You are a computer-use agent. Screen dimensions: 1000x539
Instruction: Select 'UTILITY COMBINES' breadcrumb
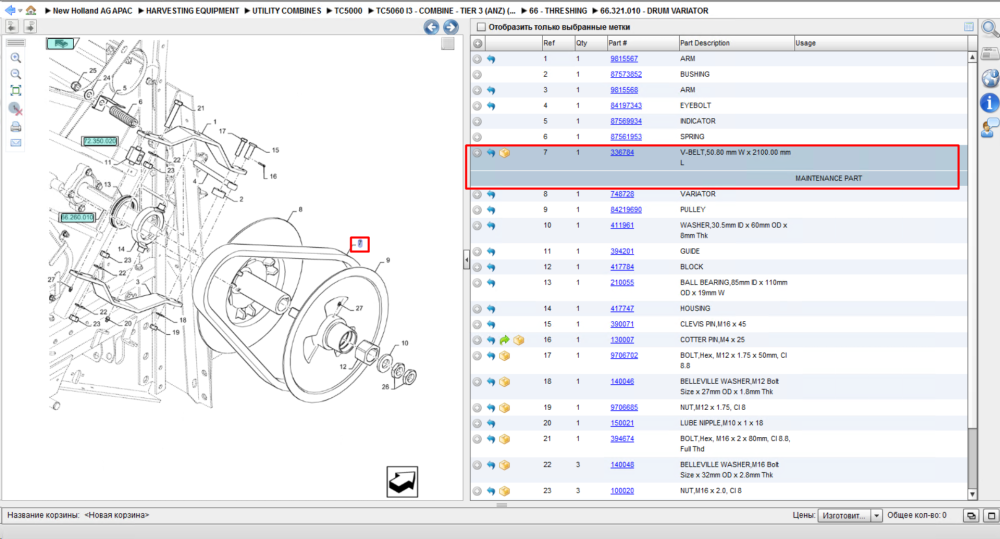pos(286,11)
